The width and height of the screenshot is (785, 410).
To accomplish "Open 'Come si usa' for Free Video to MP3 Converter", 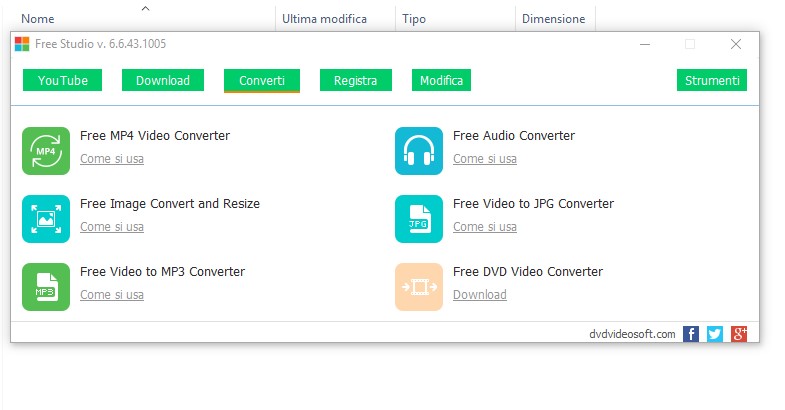I will (x=112, y=295).
